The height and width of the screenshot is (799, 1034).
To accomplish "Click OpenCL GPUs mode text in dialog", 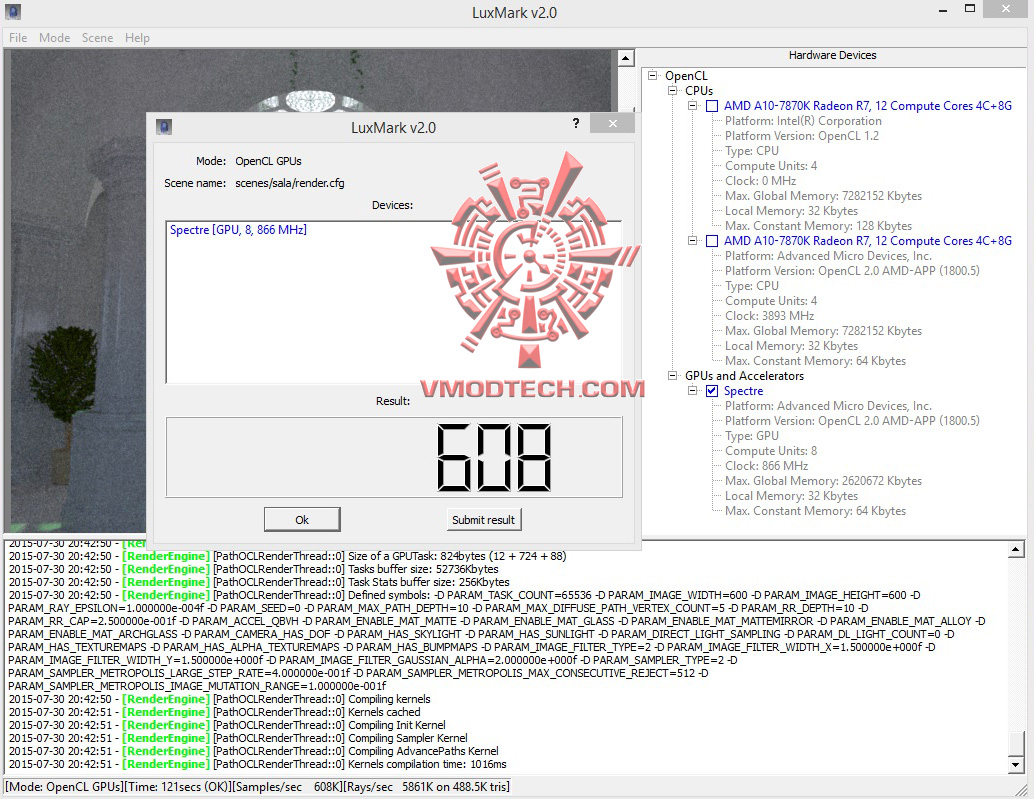I will click(268, 161).
